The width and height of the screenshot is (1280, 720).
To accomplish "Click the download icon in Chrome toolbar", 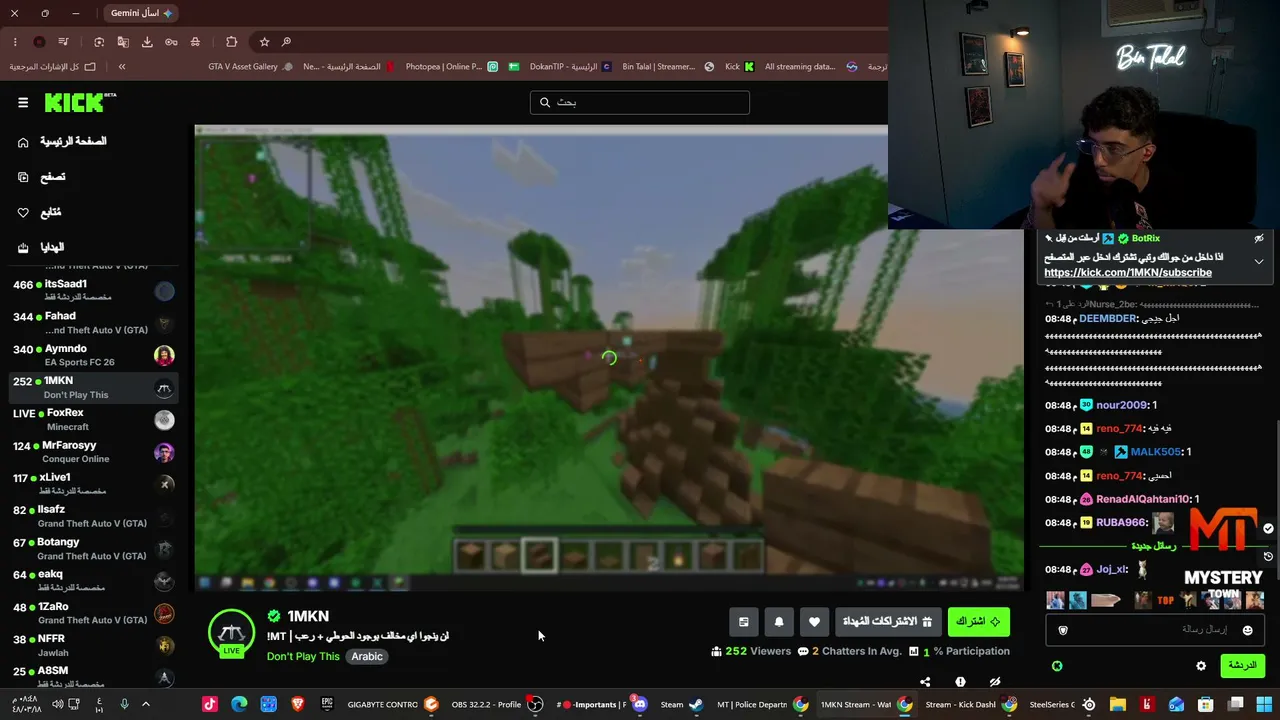I will (147, 42).
